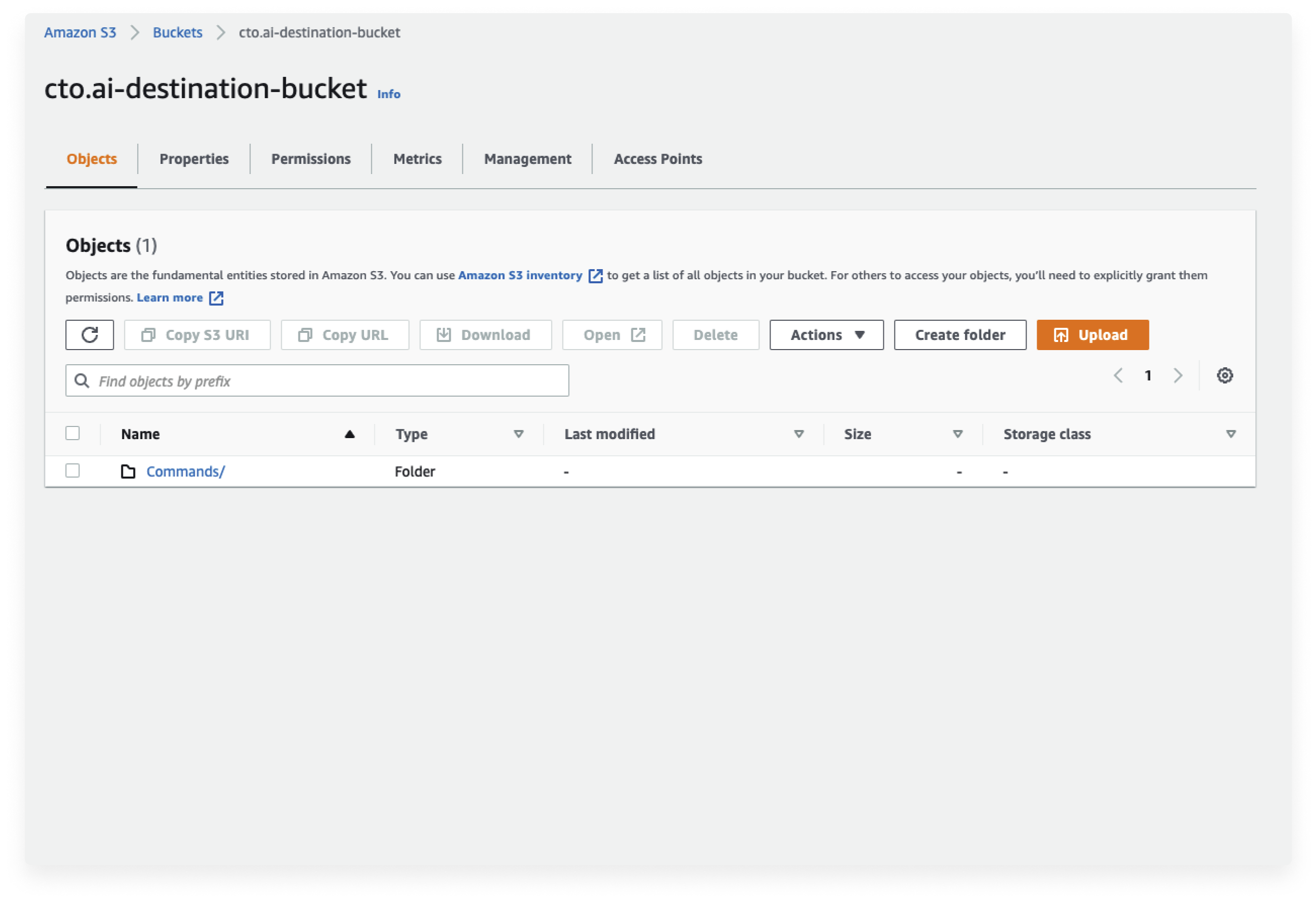
Task: Click the Copy URL button
Action: click(x=345, y=335)
